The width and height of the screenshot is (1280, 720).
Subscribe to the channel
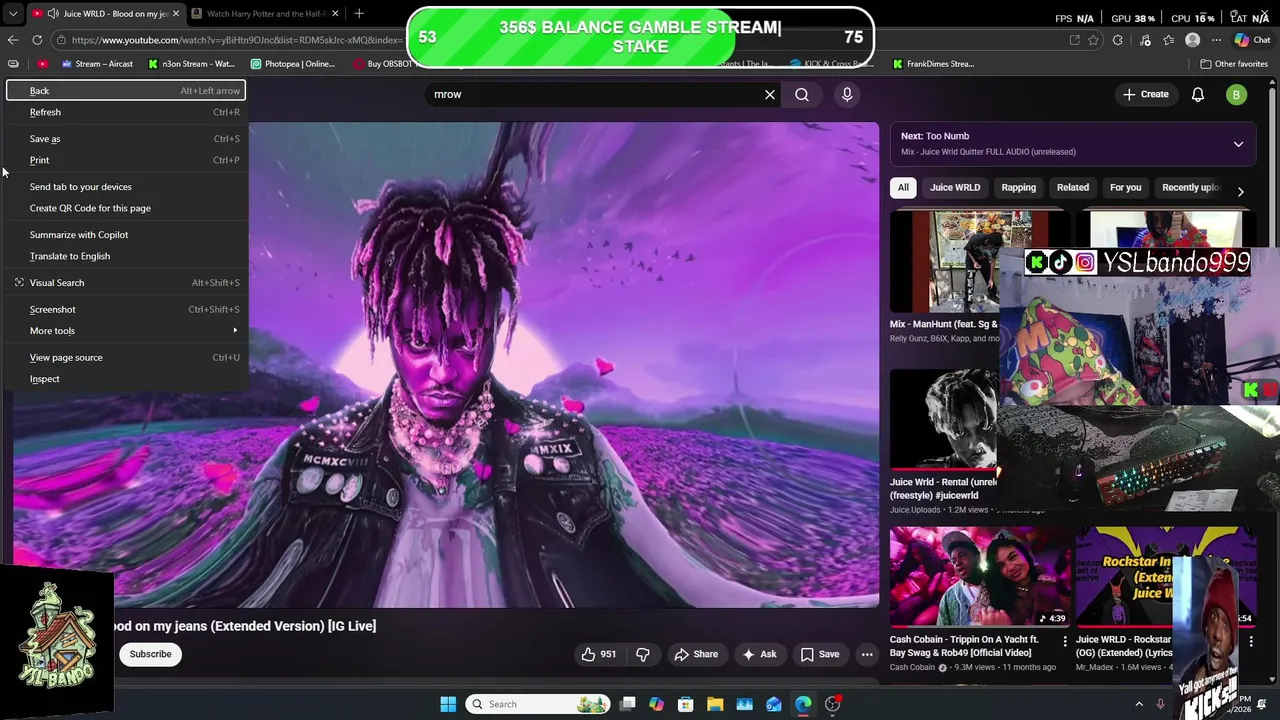(150, 654)
